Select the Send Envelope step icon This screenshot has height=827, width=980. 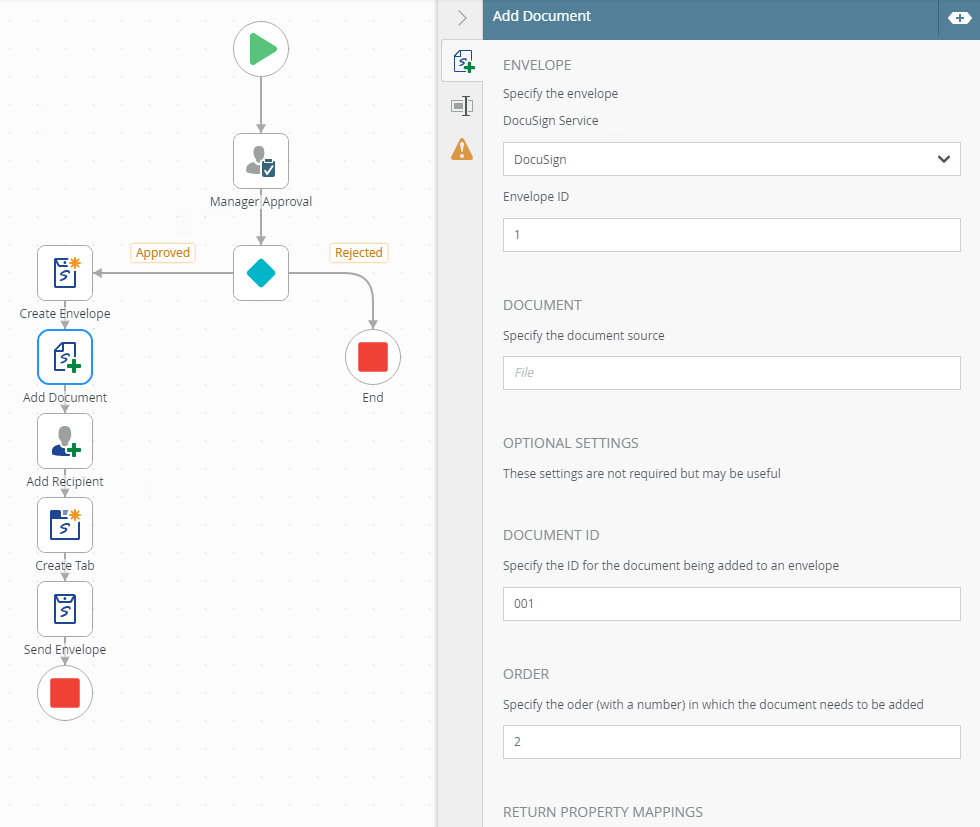pyautogui.click(x=65, y=609)
